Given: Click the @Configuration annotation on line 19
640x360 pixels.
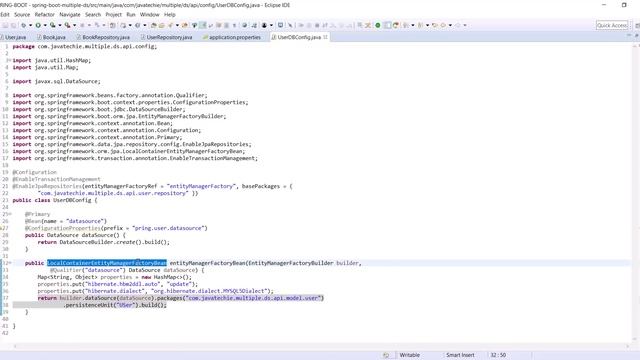Looking at the screenshot, I should 35,172.
